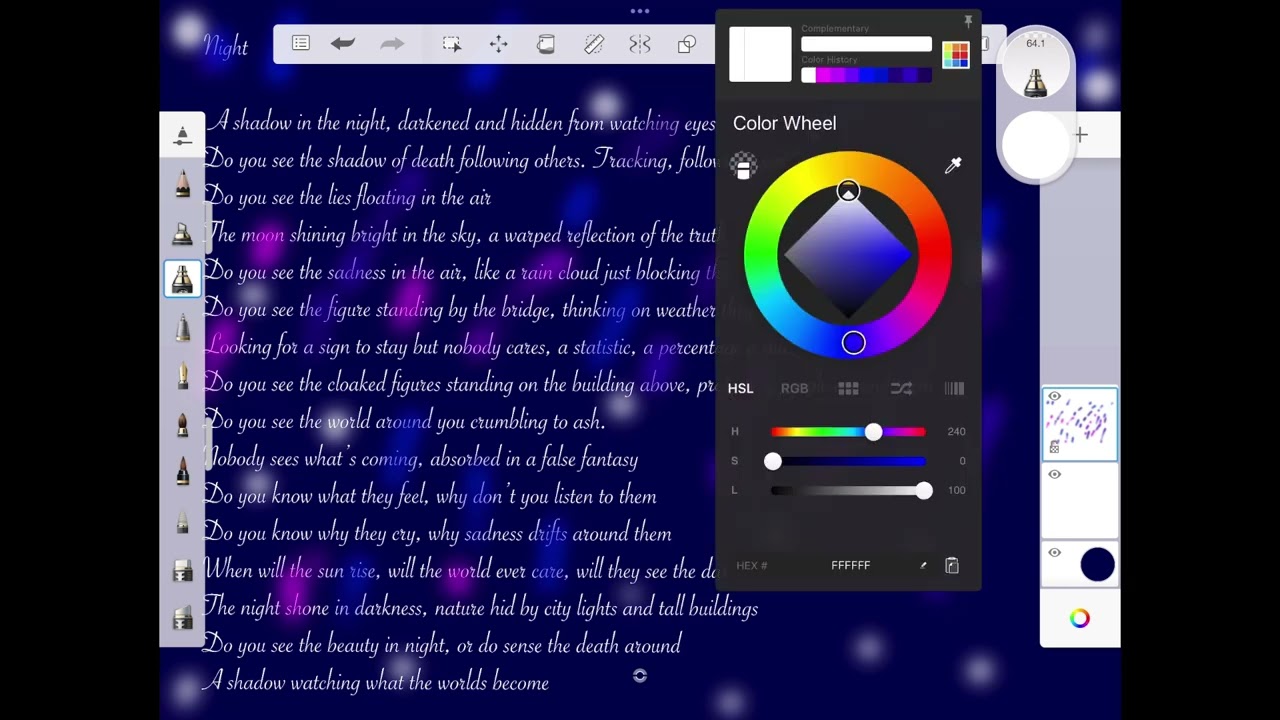Image resolution: width=1280 pixels, height=720 pixels.
Task: Select the middle white layer thumbnail
Action: coord(1080,502)
